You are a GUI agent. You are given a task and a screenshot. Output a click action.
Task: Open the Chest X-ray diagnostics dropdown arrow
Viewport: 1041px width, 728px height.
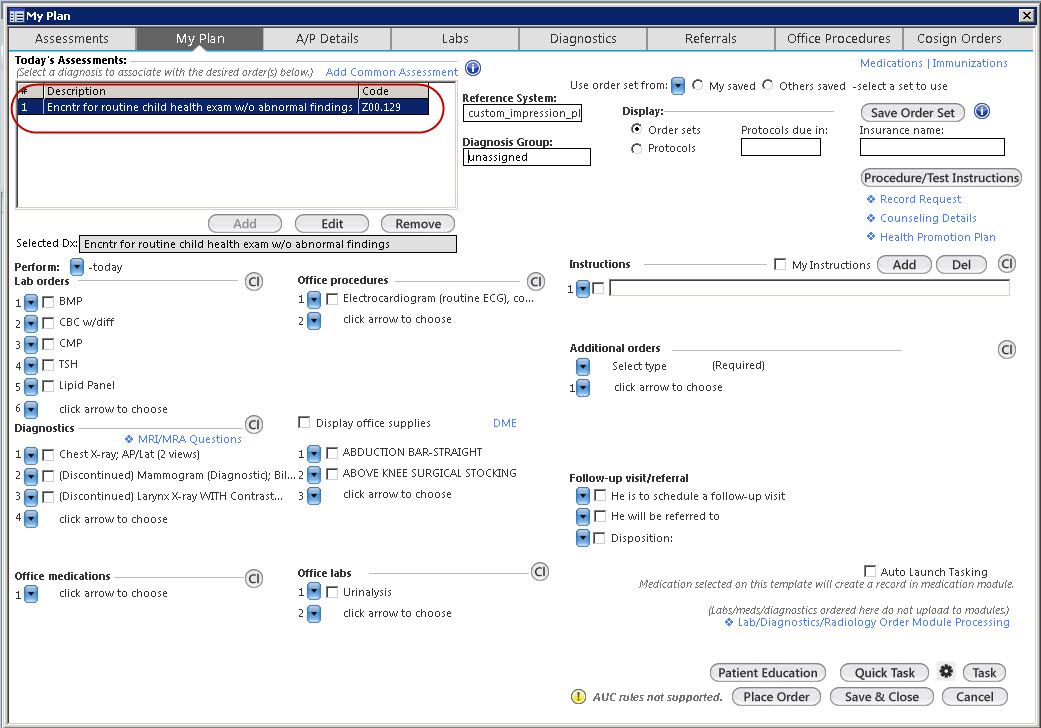click(x=31, y=455)
